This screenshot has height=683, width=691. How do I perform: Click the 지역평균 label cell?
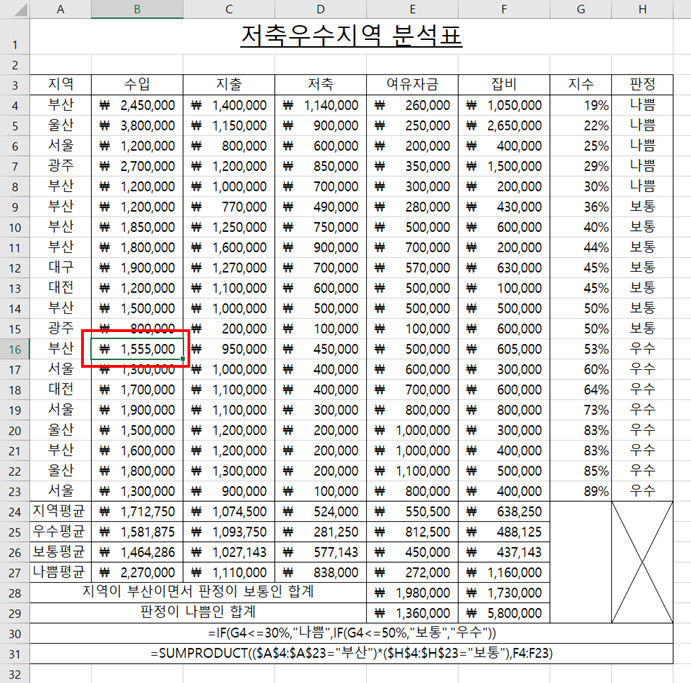click(60, 510)
